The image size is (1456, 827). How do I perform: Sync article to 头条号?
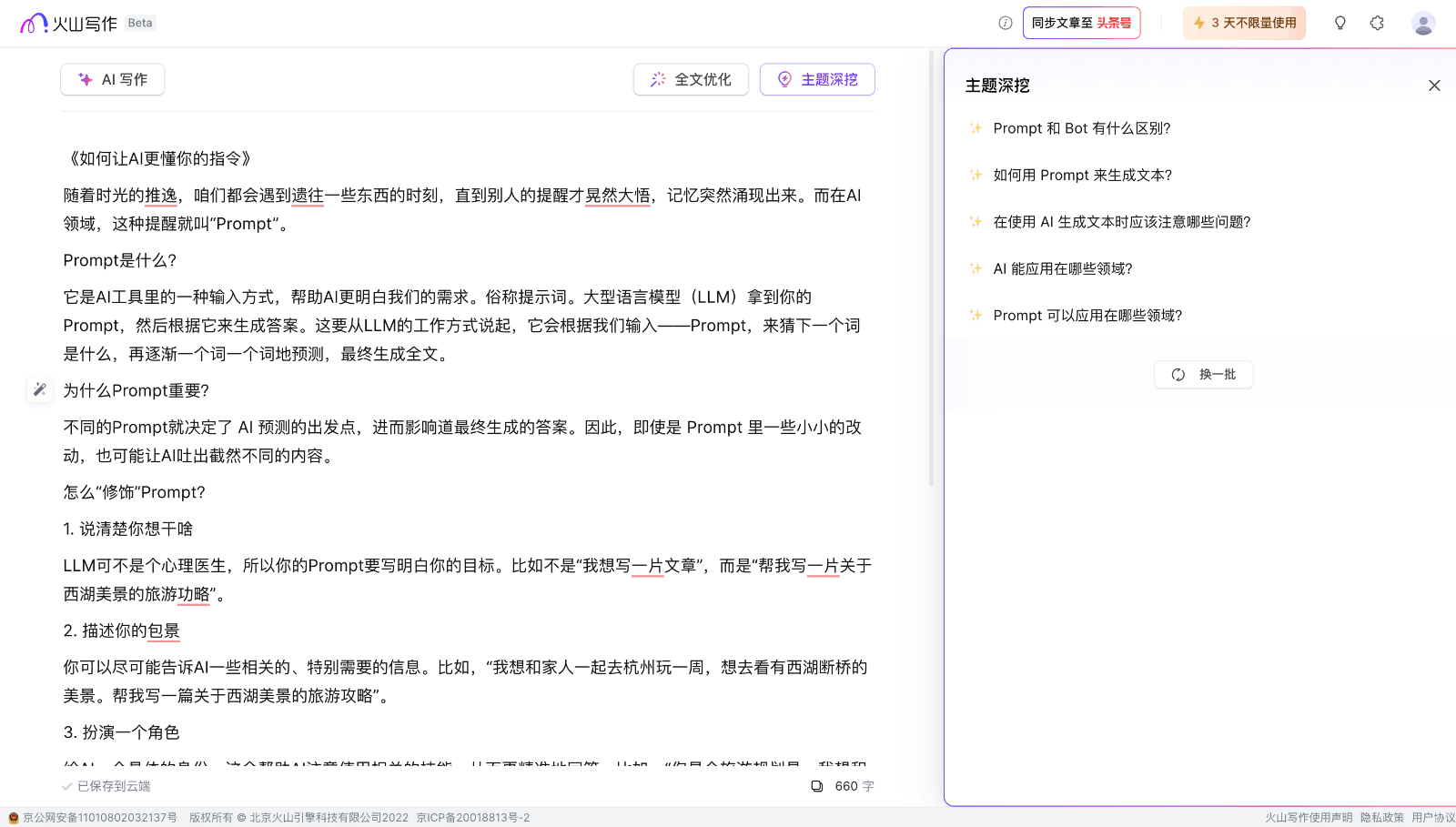click(1081, 23)
